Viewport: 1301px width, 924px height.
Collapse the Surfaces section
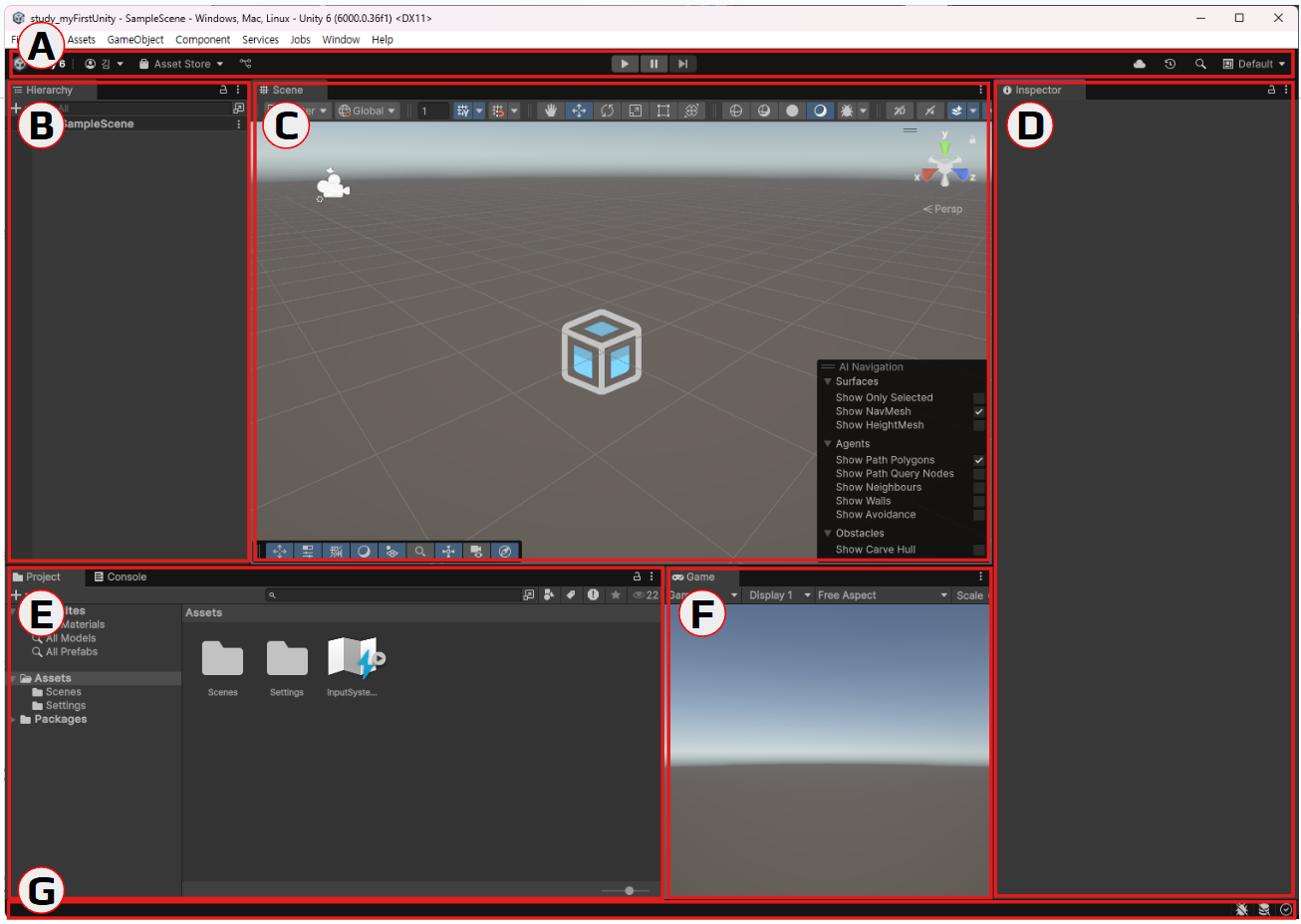pos(827,381)
